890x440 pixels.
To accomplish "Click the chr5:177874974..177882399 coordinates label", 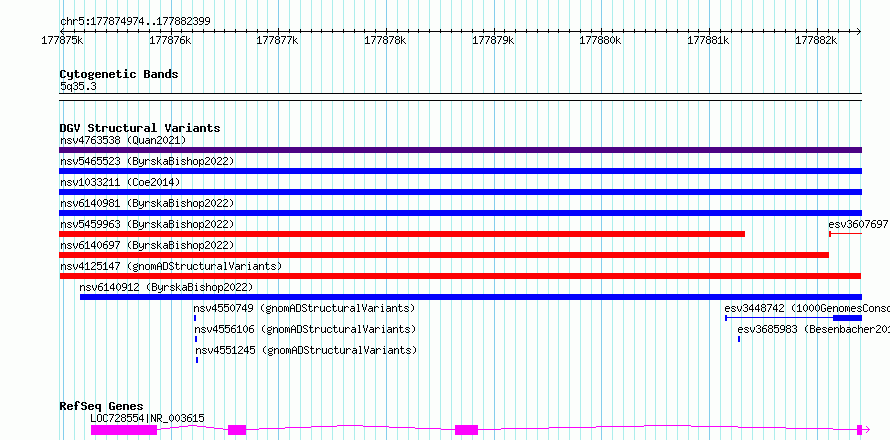I will pyautogui.click(x=135, y=22).
